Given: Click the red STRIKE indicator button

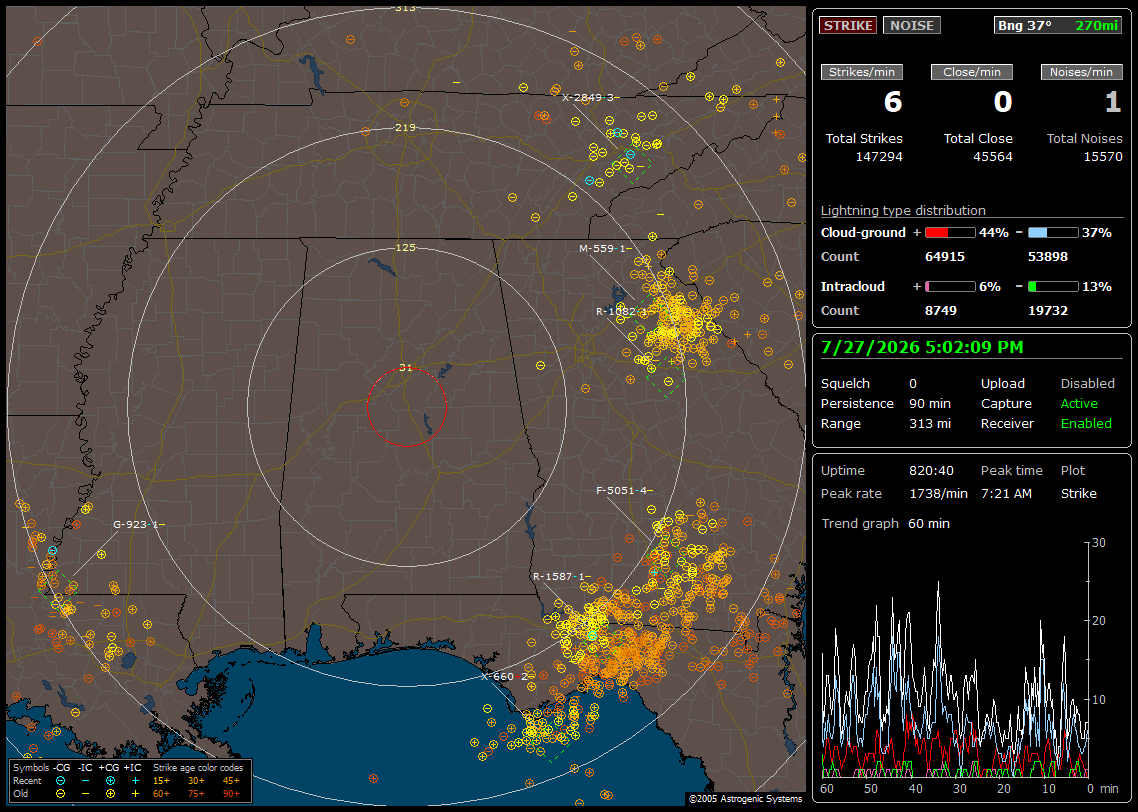Looking at the screenshot, I should [x=848, y=25].
